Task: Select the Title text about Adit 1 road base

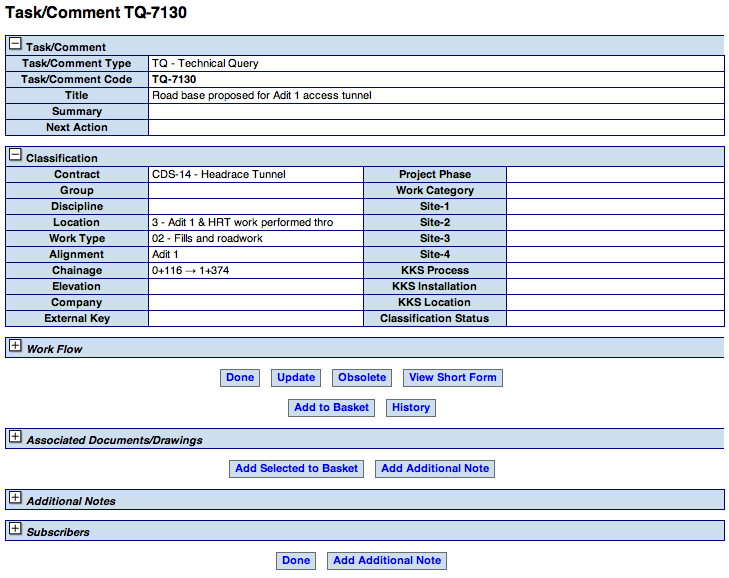Action: 262,96
